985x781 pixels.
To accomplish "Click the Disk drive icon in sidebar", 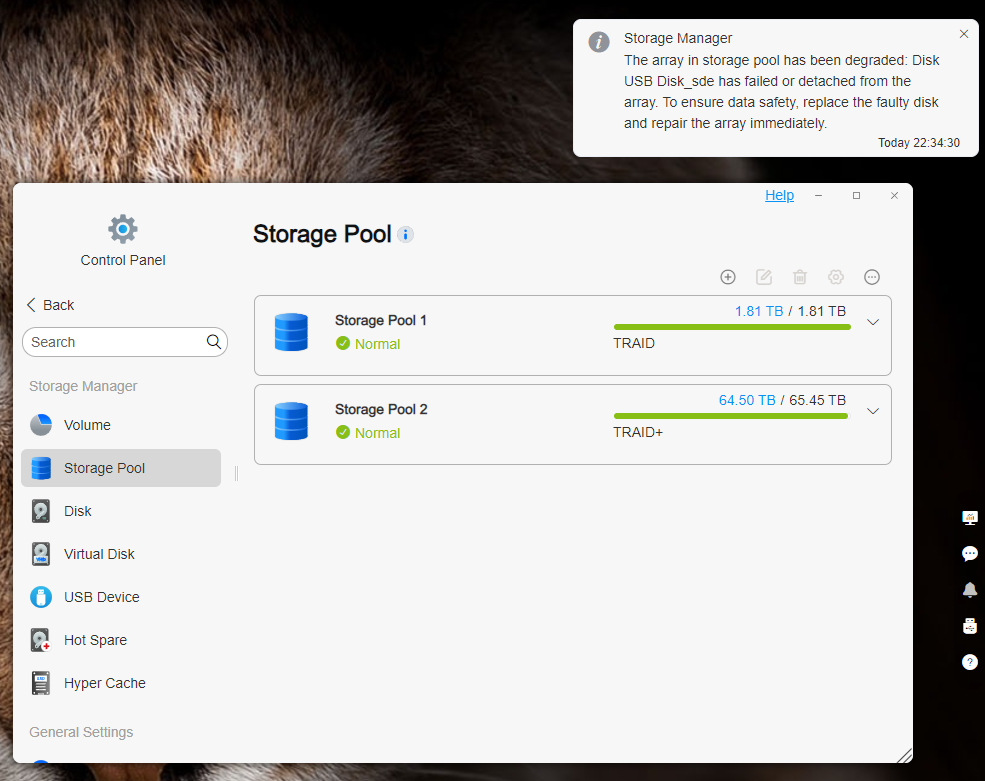I will [x=41, y=511].
